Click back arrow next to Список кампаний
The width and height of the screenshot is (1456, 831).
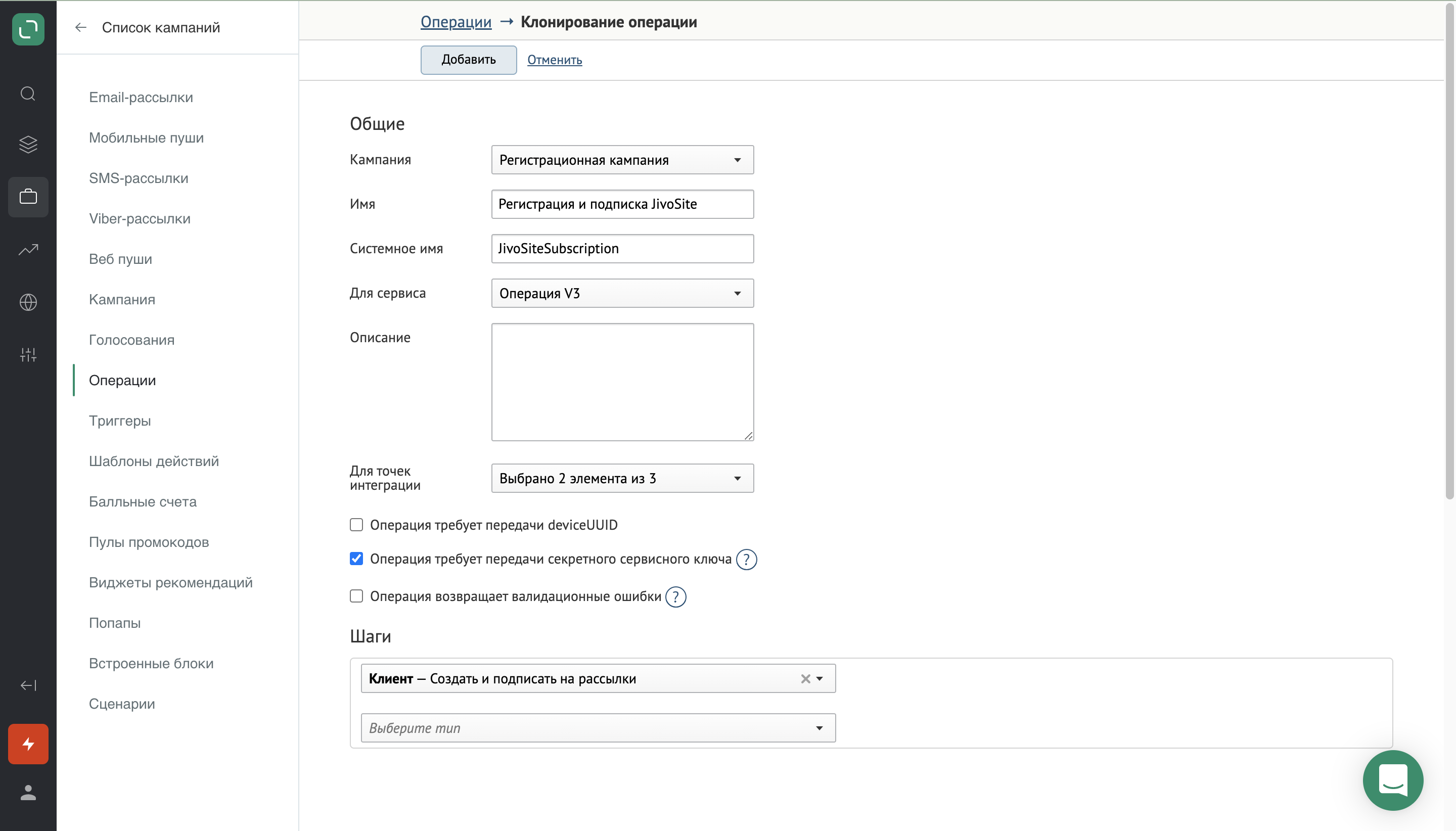pos(80,27)
